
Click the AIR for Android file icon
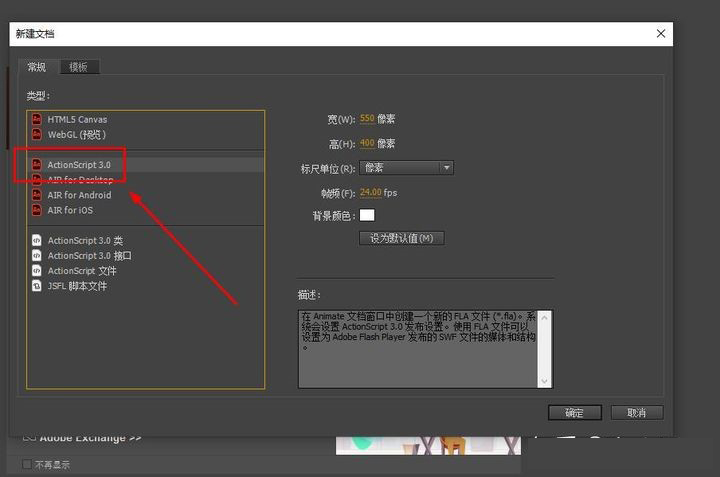37,195
